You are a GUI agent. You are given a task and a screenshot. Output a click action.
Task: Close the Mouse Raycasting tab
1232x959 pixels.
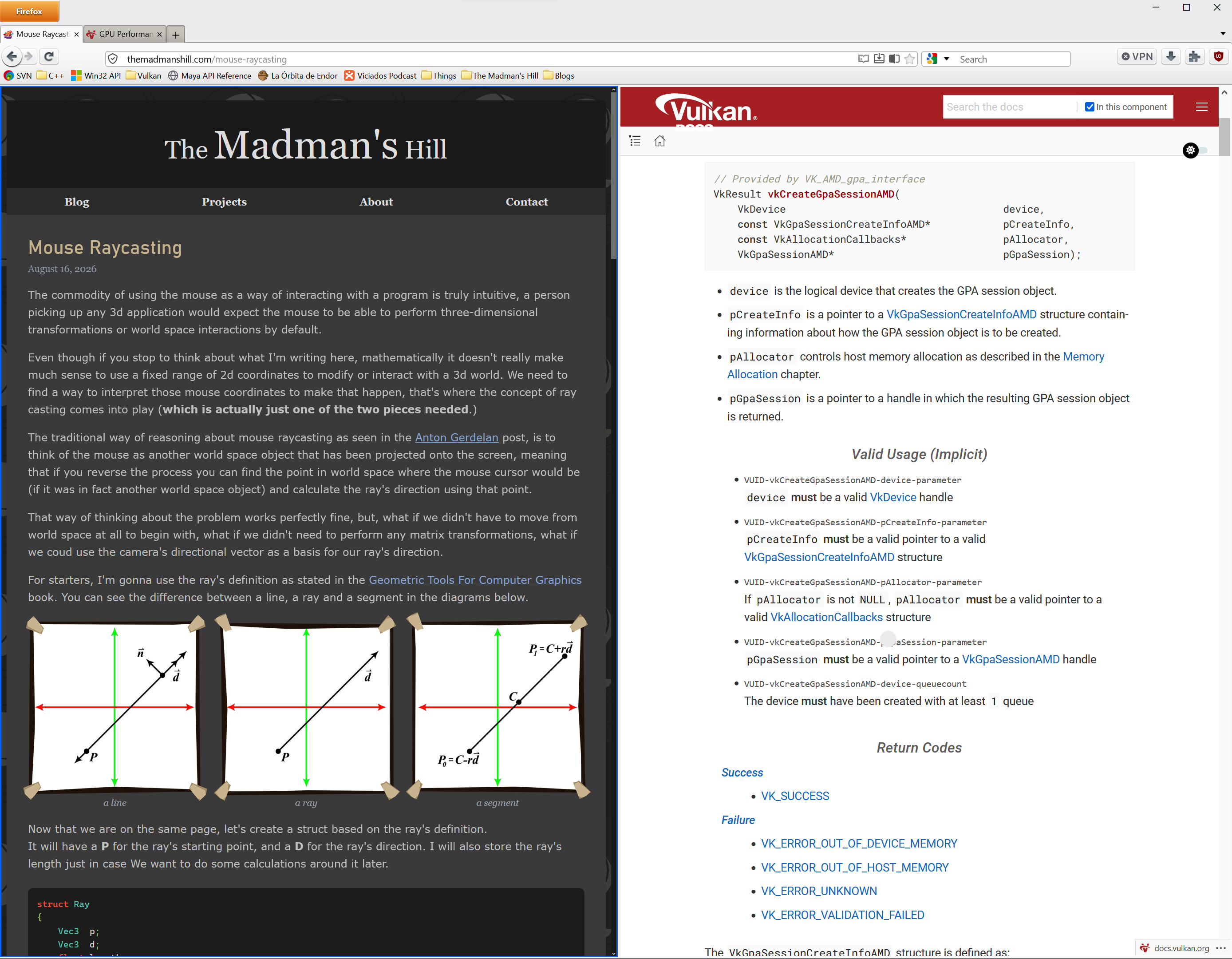76,34
